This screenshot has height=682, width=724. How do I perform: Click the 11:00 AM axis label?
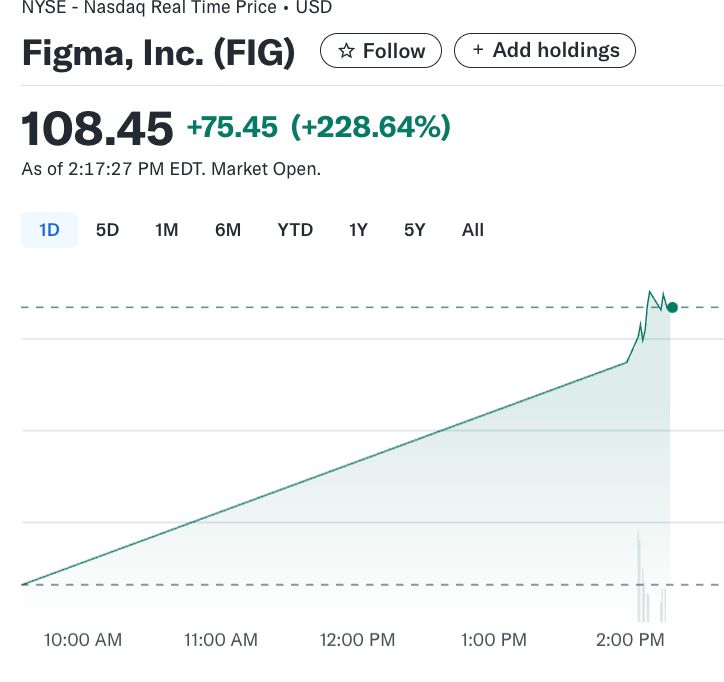(x=219, y=640)
